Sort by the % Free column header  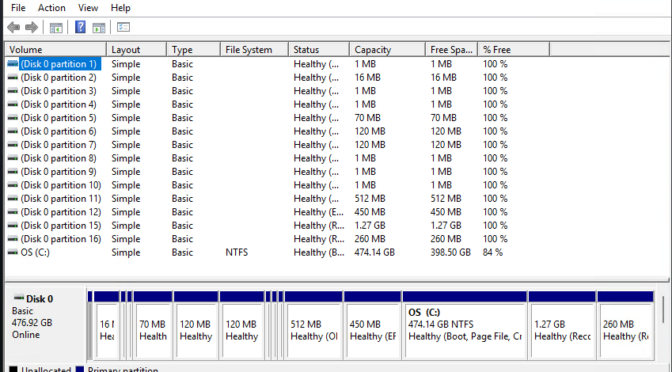pyautogui.click(x=514, y=50)
